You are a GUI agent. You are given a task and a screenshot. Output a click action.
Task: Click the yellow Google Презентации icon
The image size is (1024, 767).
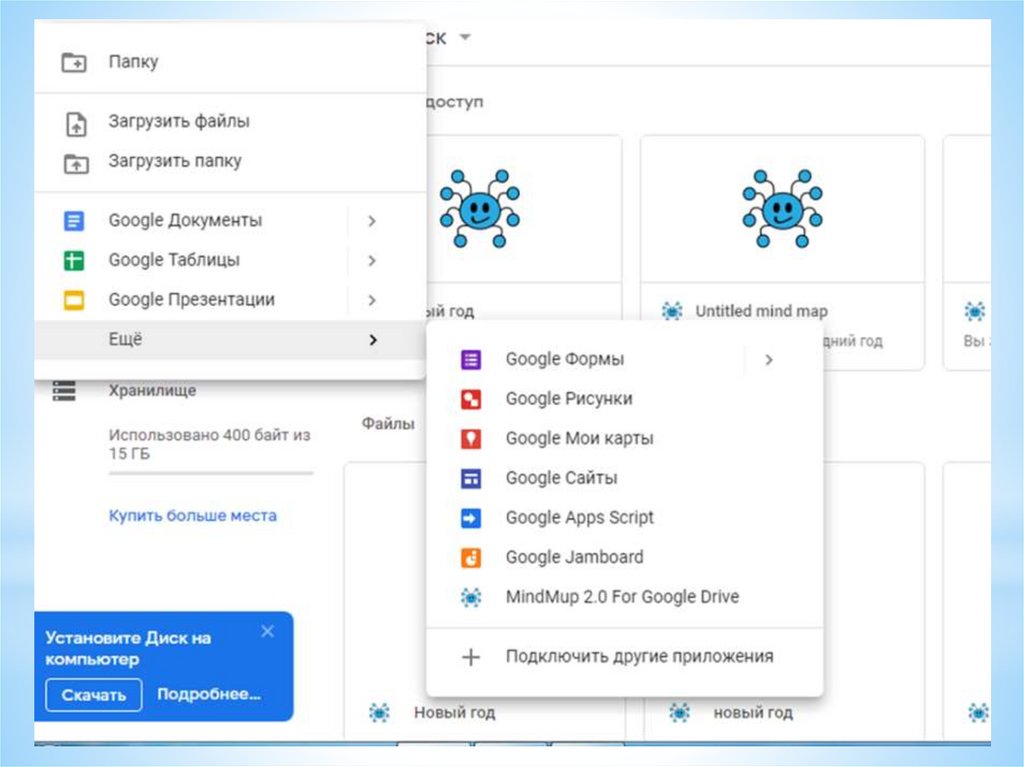[x=74, y=300]
